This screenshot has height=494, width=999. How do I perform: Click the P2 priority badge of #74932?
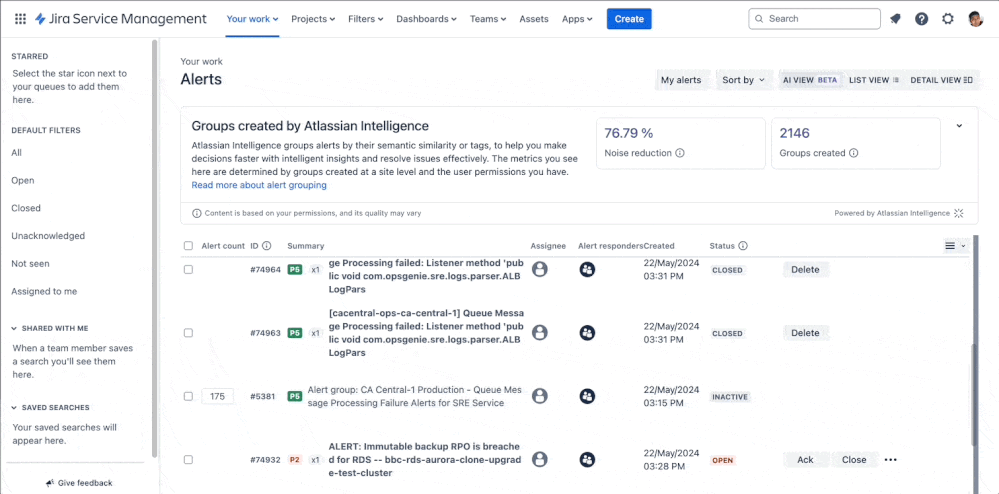(x=295, y=460)
